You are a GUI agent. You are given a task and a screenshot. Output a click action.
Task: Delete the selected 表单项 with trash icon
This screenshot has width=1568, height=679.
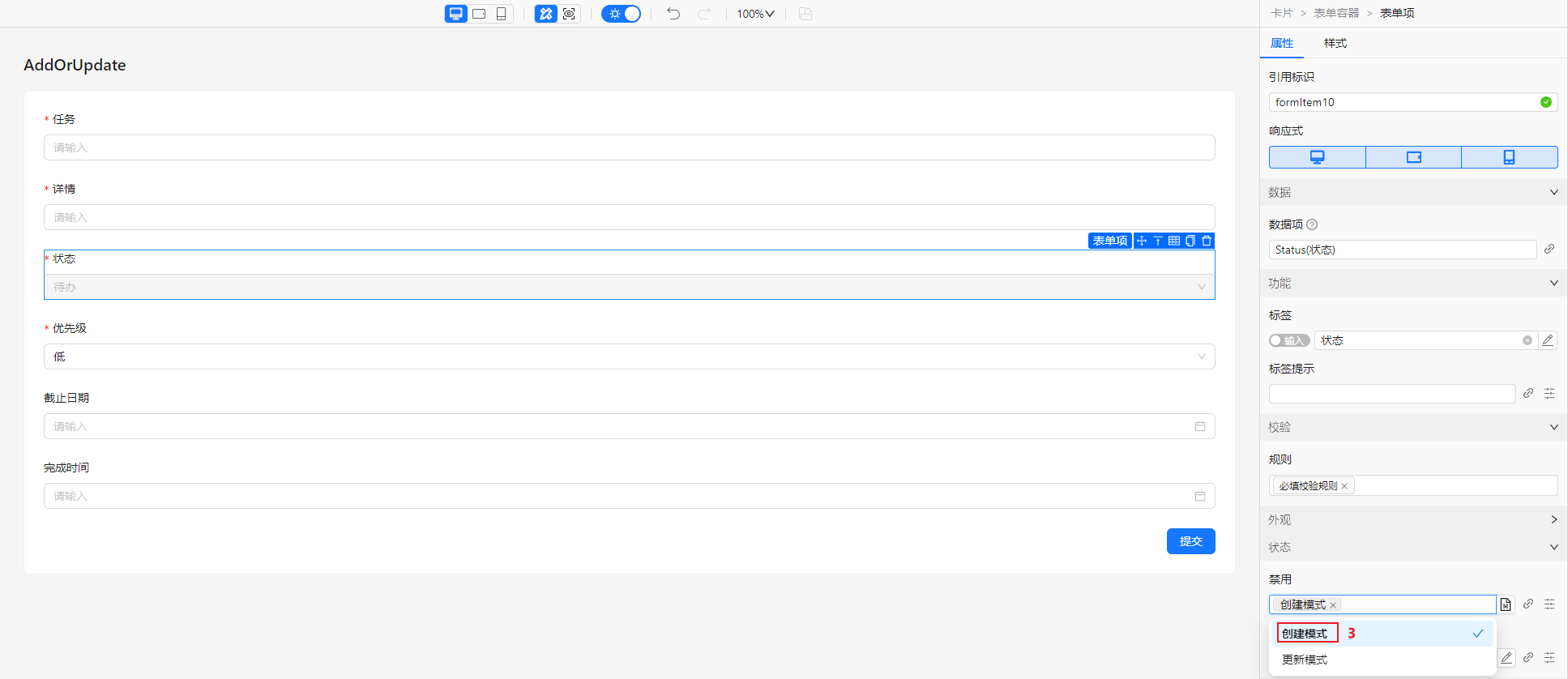click(1207, 241)
